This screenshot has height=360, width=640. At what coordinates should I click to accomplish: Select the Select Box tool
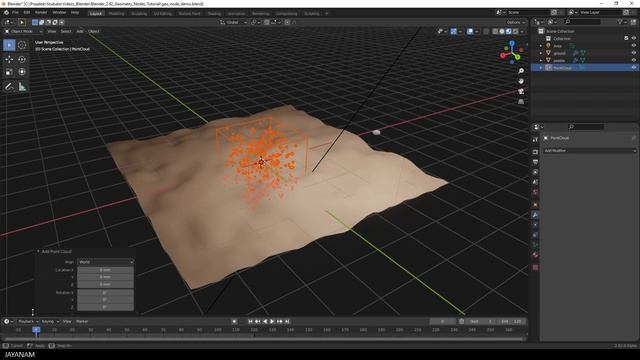pyautogui.click(x=9, y=45)
